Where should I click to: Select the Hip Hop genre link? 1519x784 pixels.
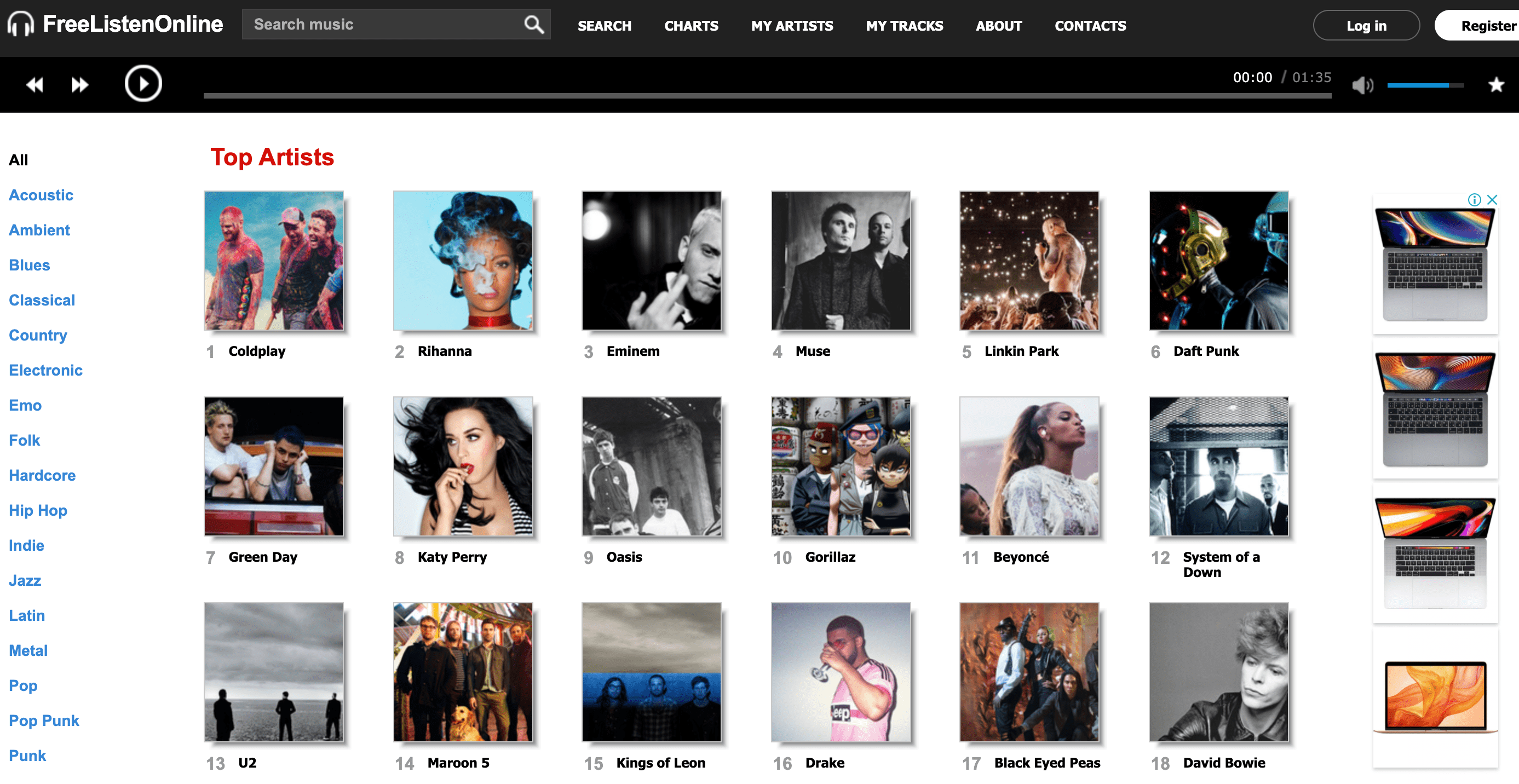click(x=37, y=510)
